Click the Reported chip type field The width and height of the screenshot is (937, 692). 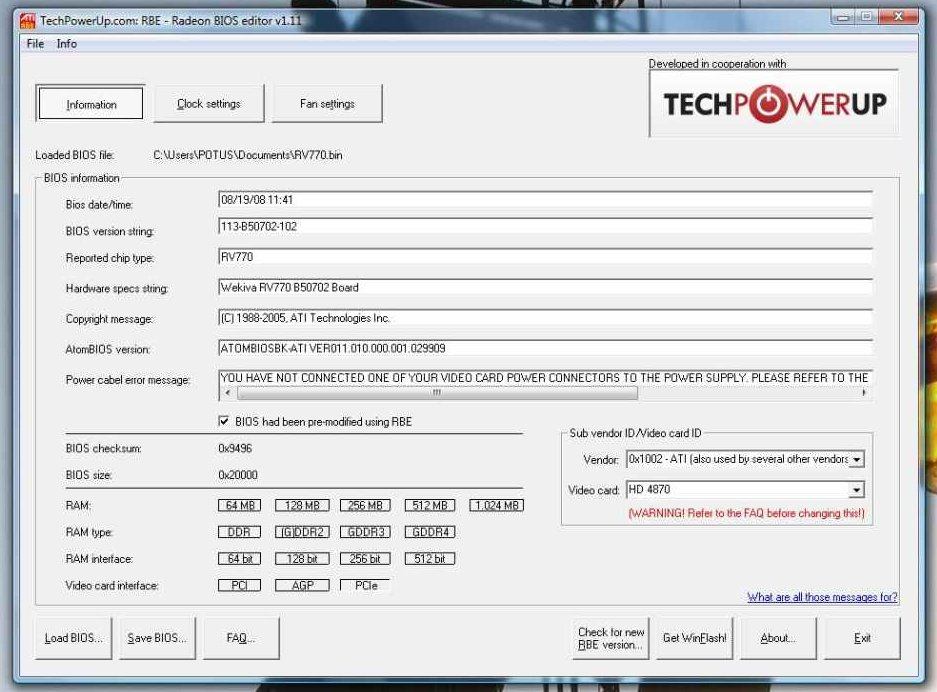point(545,257)
